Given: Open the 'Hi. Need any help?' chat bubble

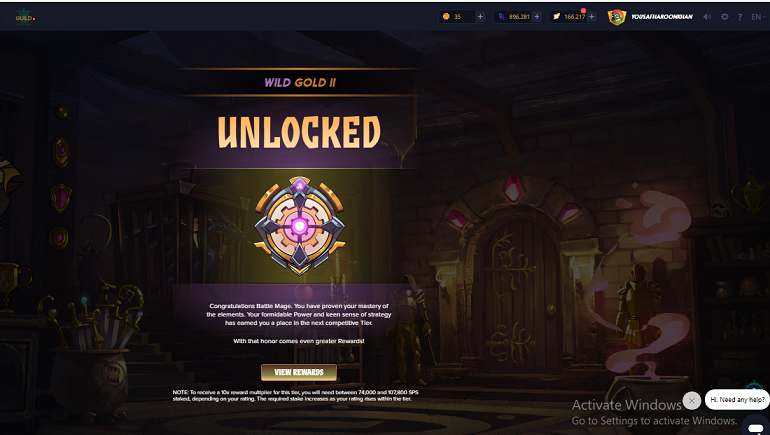Looking at the screenshot, I should tap(737, 400).
